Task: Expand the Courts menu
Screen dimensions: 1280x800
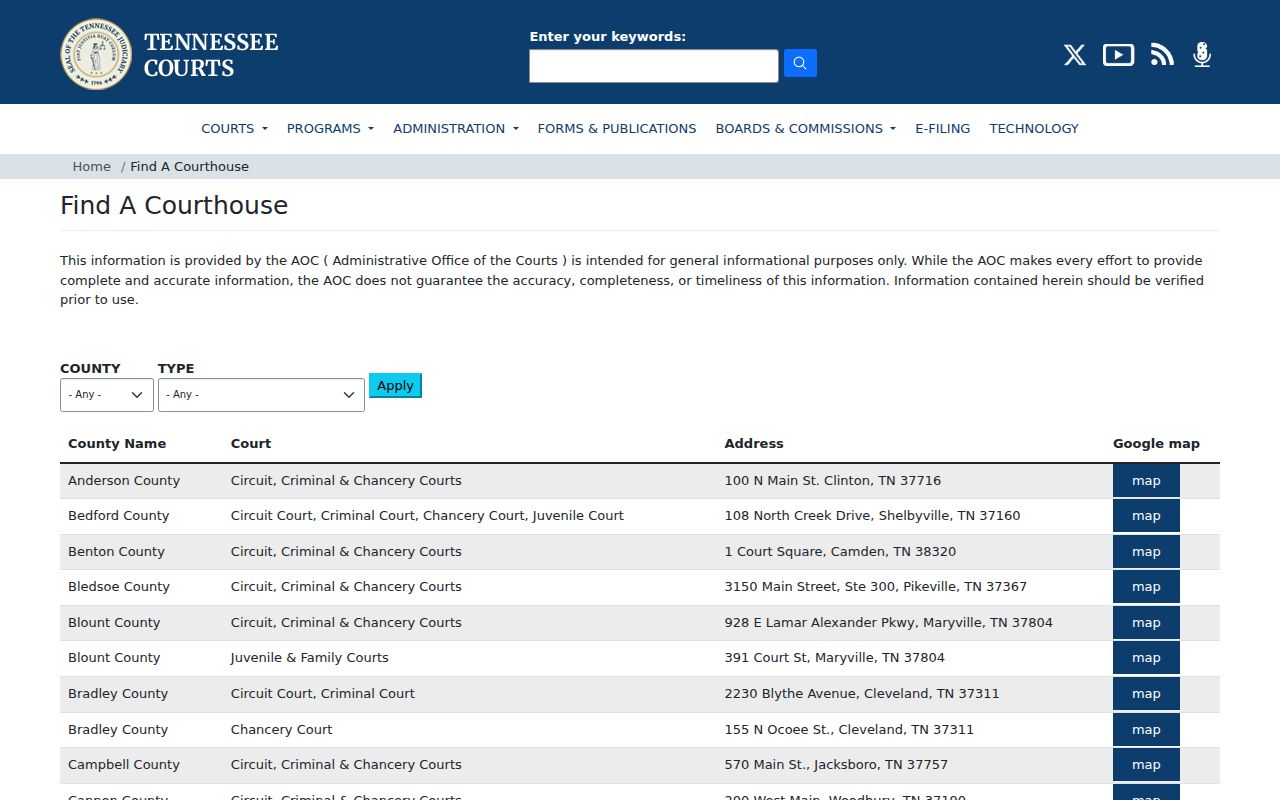Action: click(235, 128)
